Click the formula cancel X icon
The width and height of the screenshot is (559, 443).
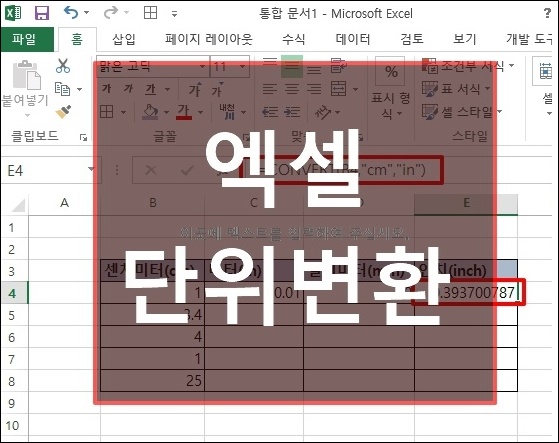point(151,170)
